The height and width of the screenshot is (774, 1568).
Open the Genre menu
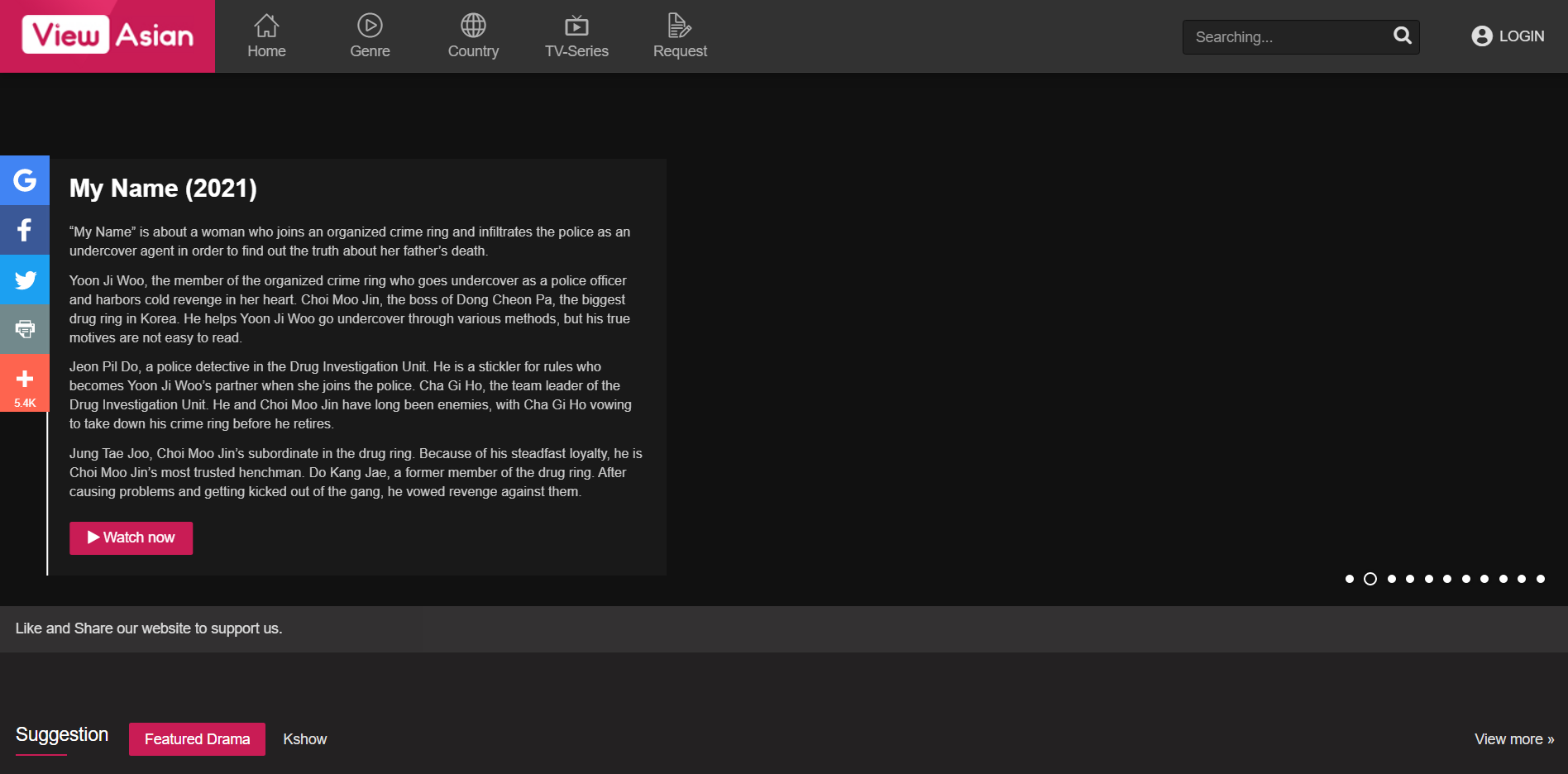click(x=370, y=36)
